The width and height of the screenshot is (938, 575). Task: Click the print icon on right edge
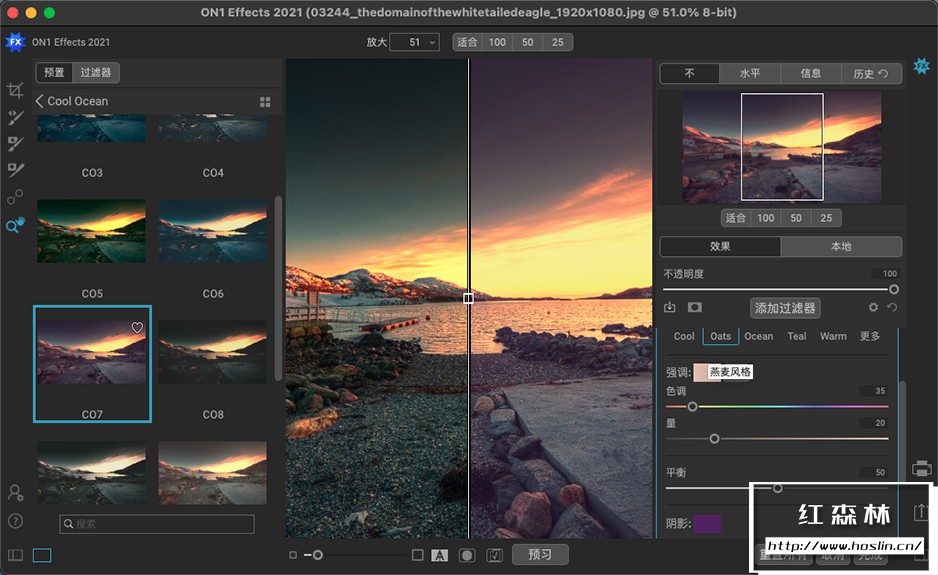click(x=921, y=468)
